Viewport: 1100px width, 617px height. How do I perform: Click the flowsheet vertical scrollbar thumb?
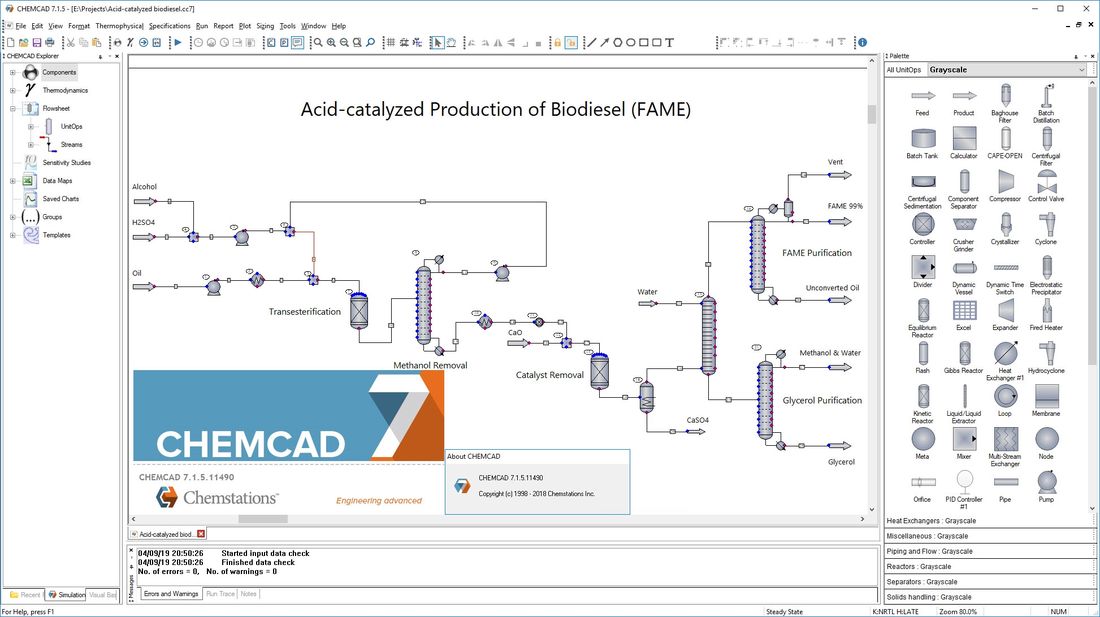[872, 114]
